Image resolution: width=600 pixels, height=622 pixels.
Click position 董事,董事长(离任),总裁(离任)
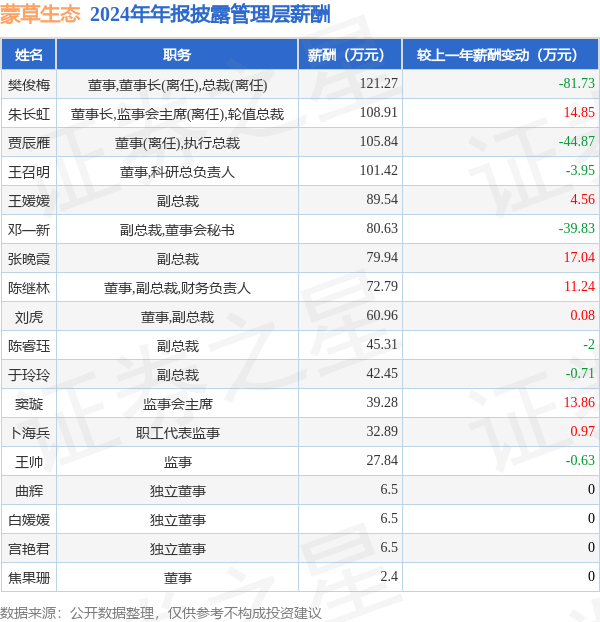click(x=177, y=85)
